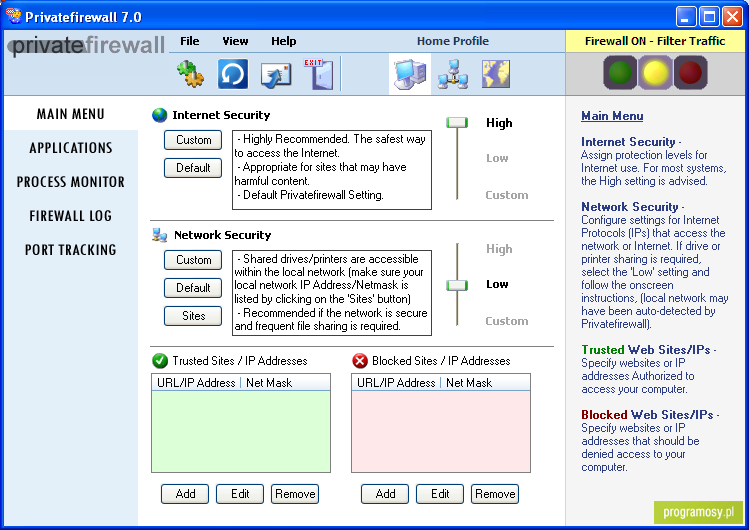This screenshot has width=749, height=530.
Task: Click High label of Internet Security
Action: [499, 123]
